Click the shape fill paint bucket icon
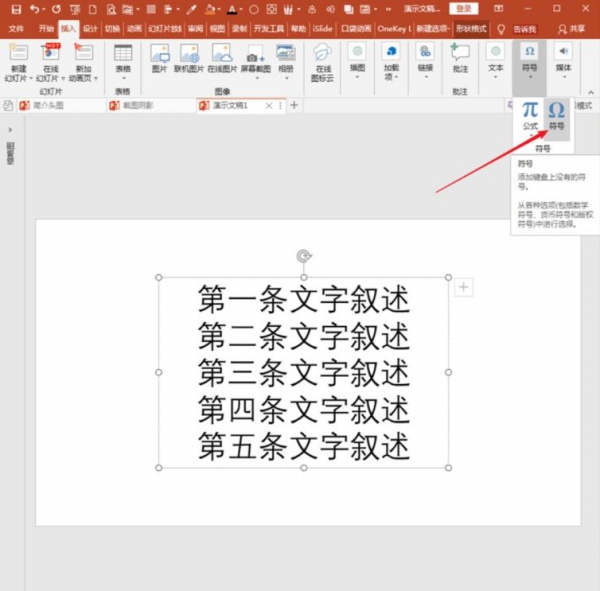Image resolution: width=600 pixels, height=591 pixels. 210,9
